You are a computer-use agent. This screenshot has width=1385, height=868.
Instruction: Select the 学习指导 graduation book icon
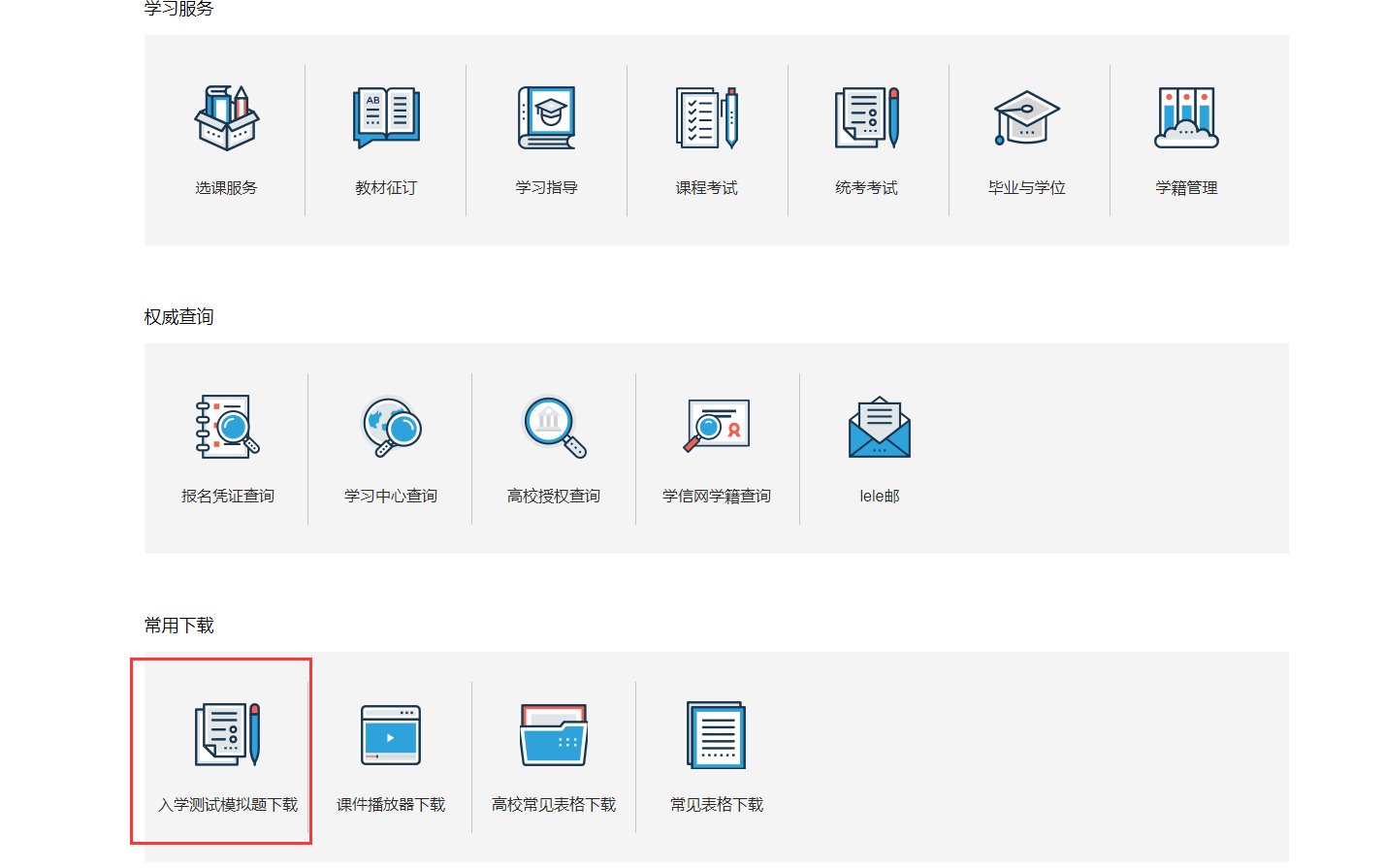[x=547, y=117]
